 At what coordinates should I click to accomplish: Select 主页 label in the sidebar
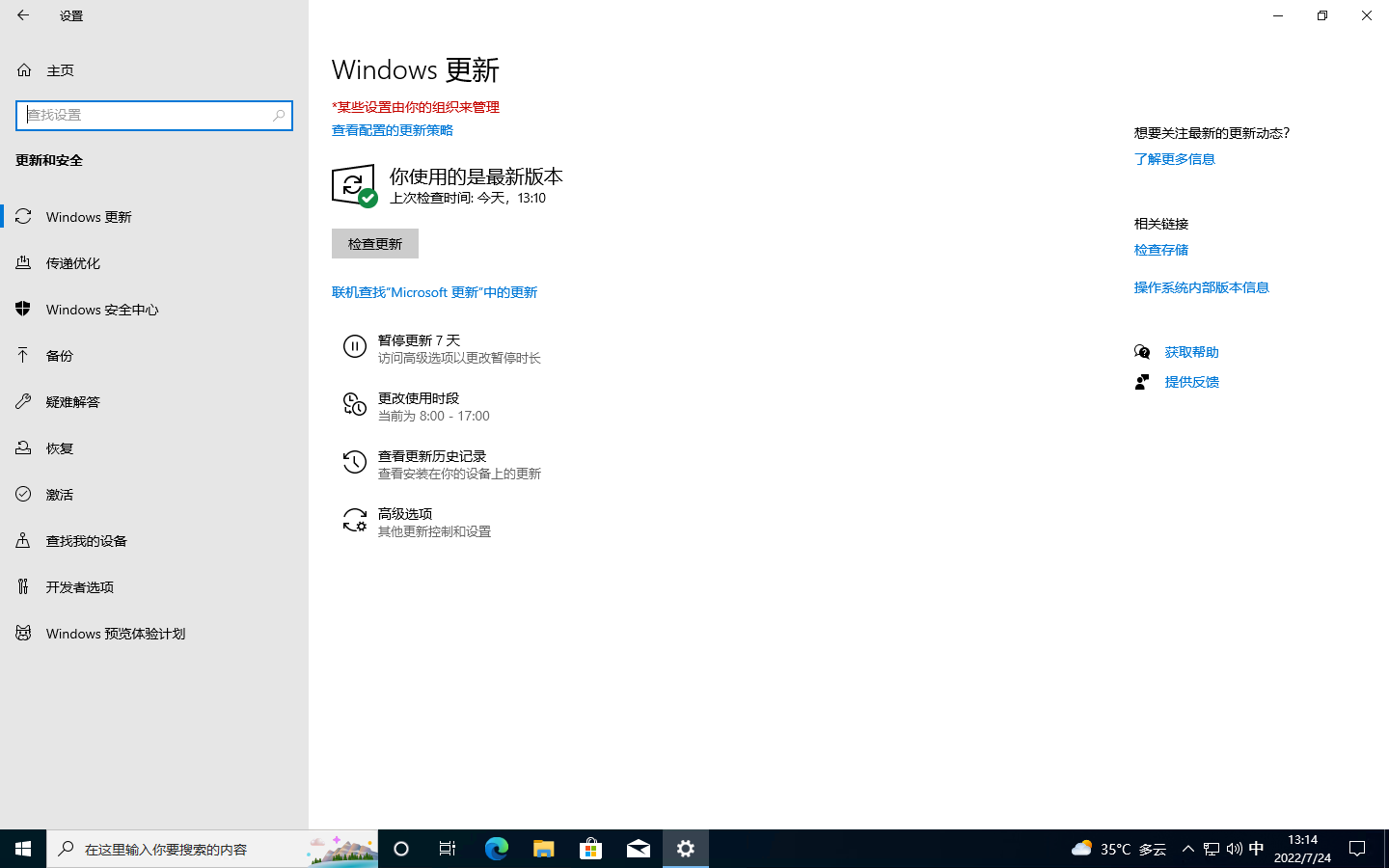point(60,70)
